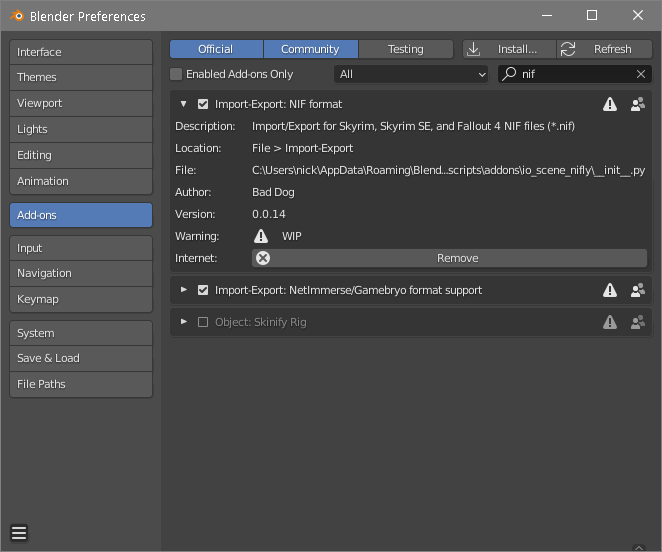Image resolution: width=662 pixels, height=552 pixels.
Task: Close the Blender Preferences window
Action: point(638,16)
